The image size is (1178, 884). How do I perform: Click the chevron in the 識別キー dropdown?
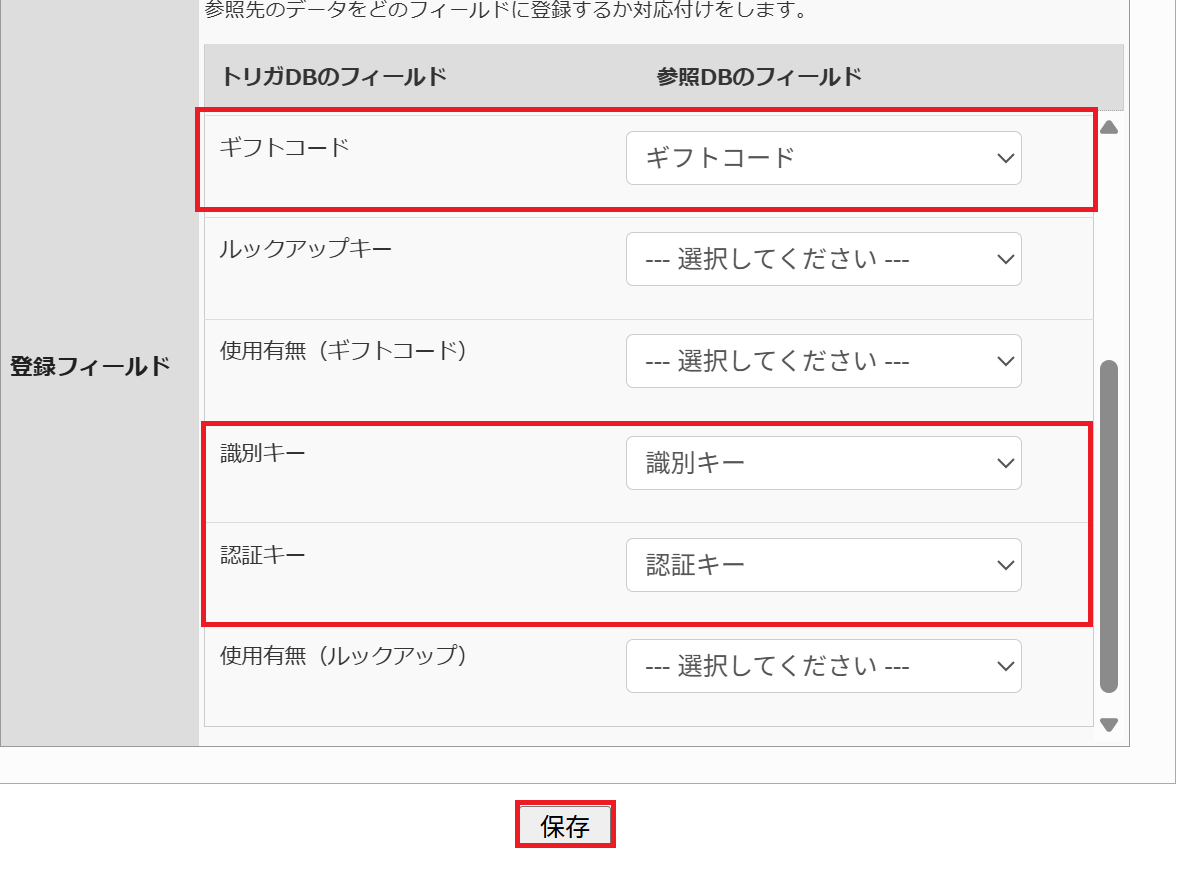click(1005, 463)
